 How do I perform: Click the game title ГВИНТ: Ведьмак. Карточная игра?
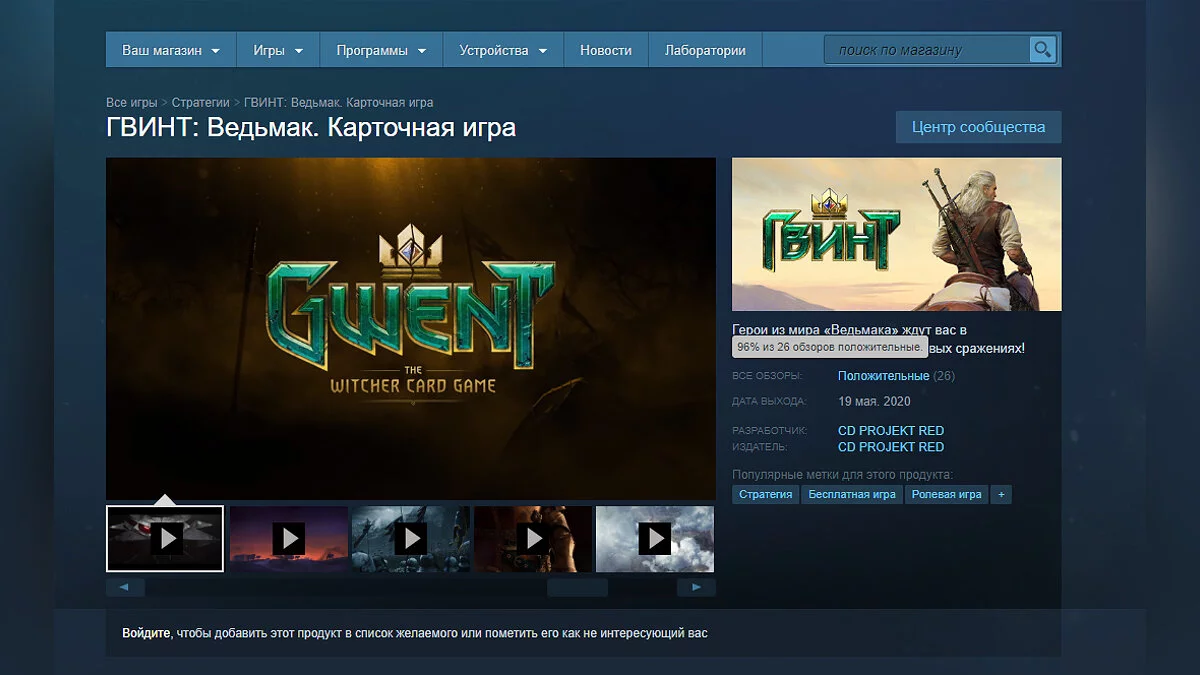coord(311,128)
